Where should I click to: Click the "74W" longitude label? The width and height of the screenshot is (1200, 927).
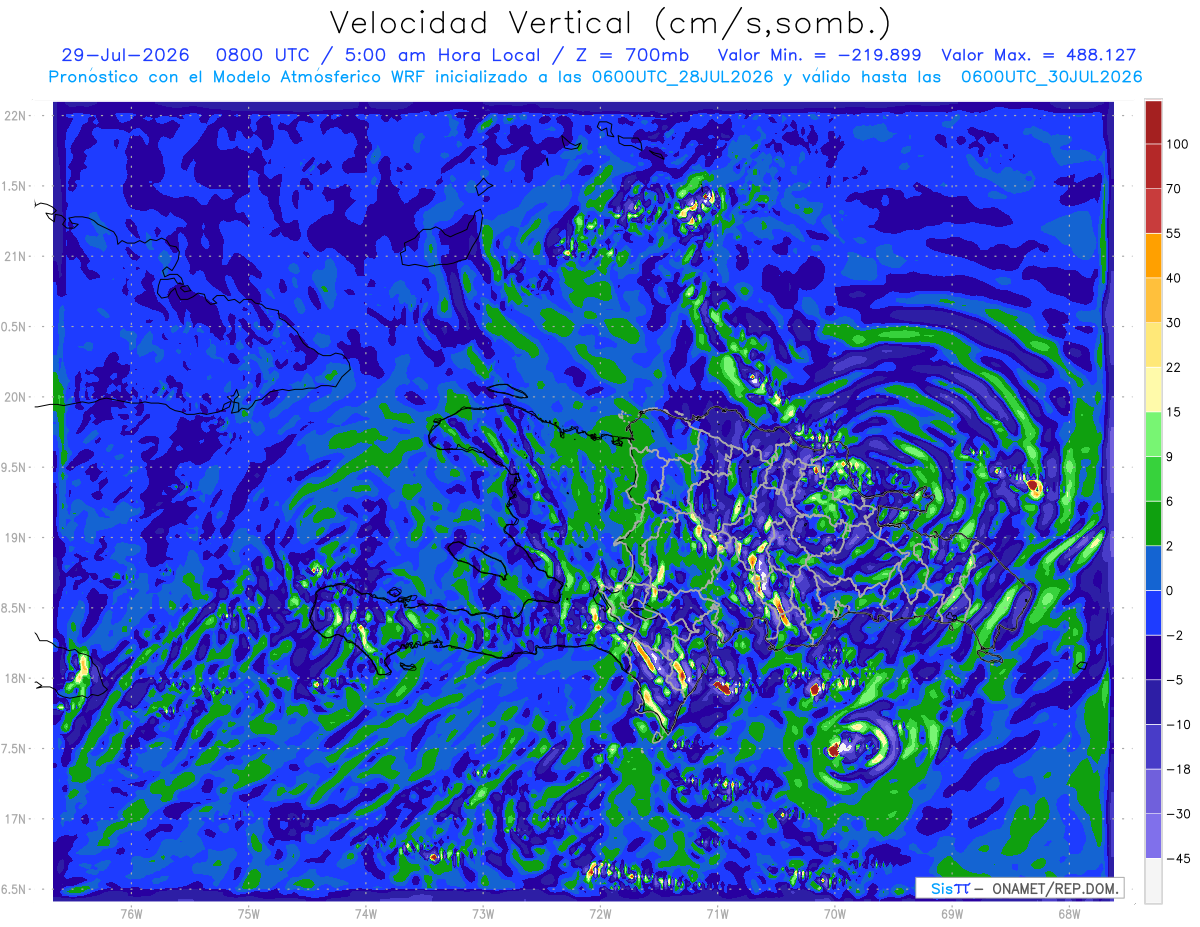(x=366, y=913)
